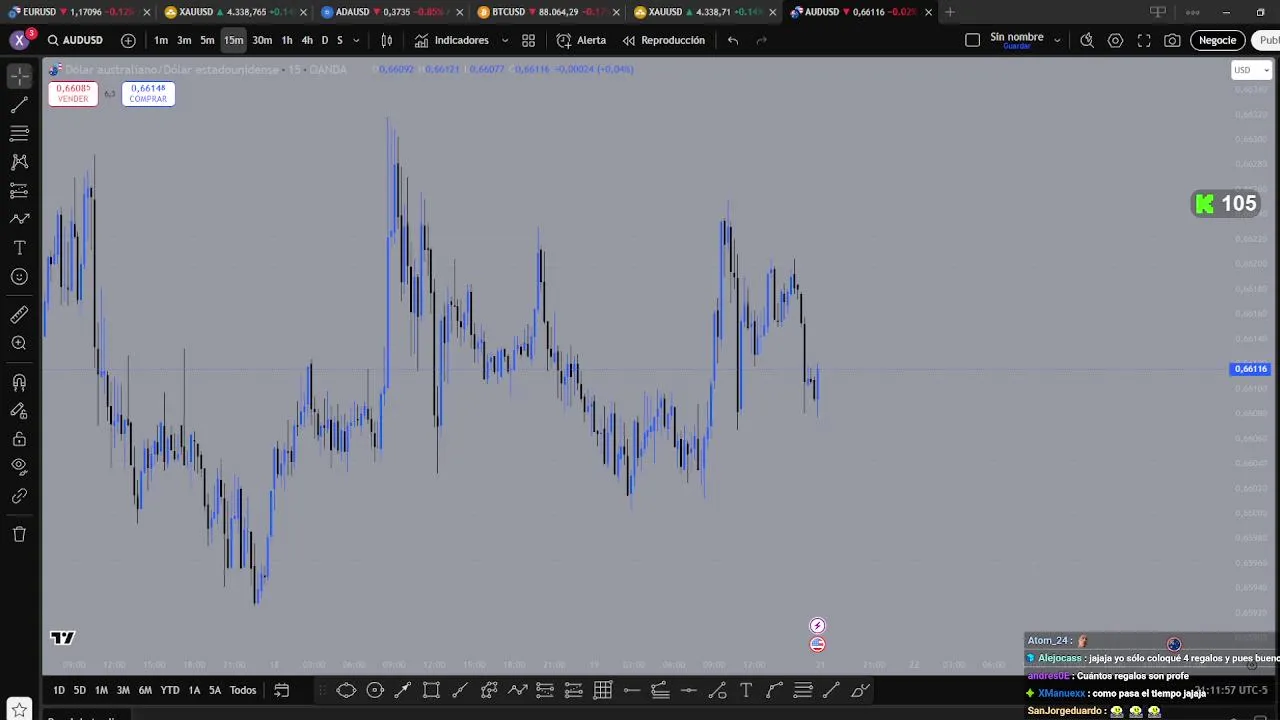Select the brush drawing tool in left sidebar
Viewport: 1280px width, 720px height.
pos(19,219)
